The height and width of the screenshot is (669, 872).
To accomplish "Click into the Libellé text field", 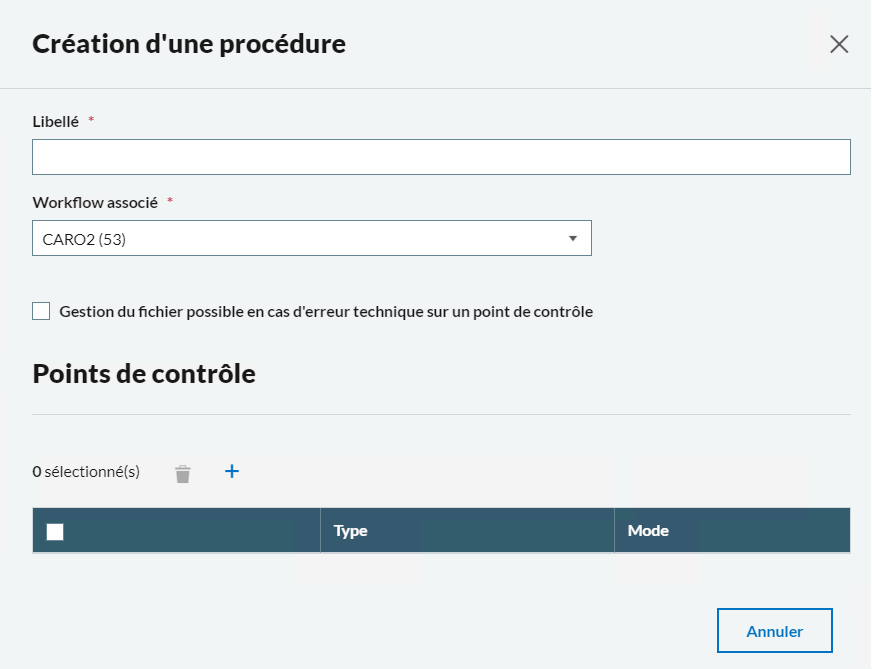I will click(441, 157).
